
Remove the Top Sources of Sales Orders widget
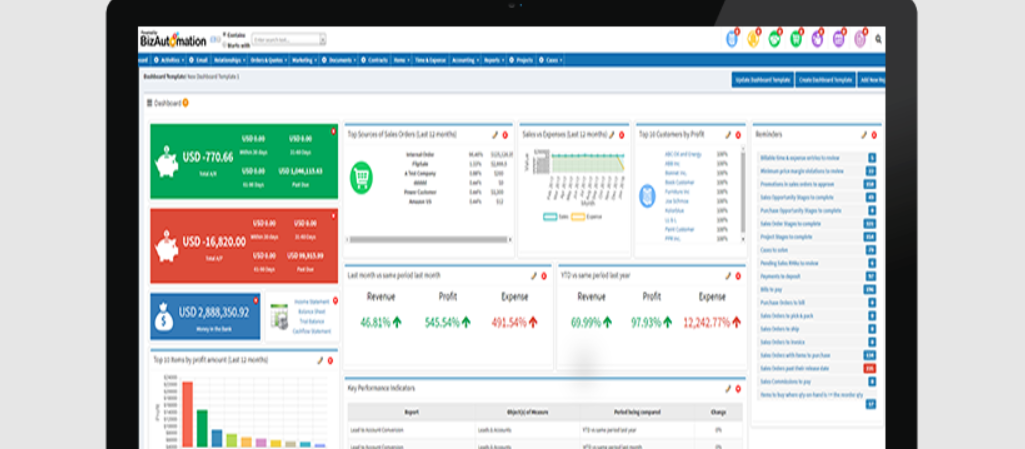coord(505,135)
